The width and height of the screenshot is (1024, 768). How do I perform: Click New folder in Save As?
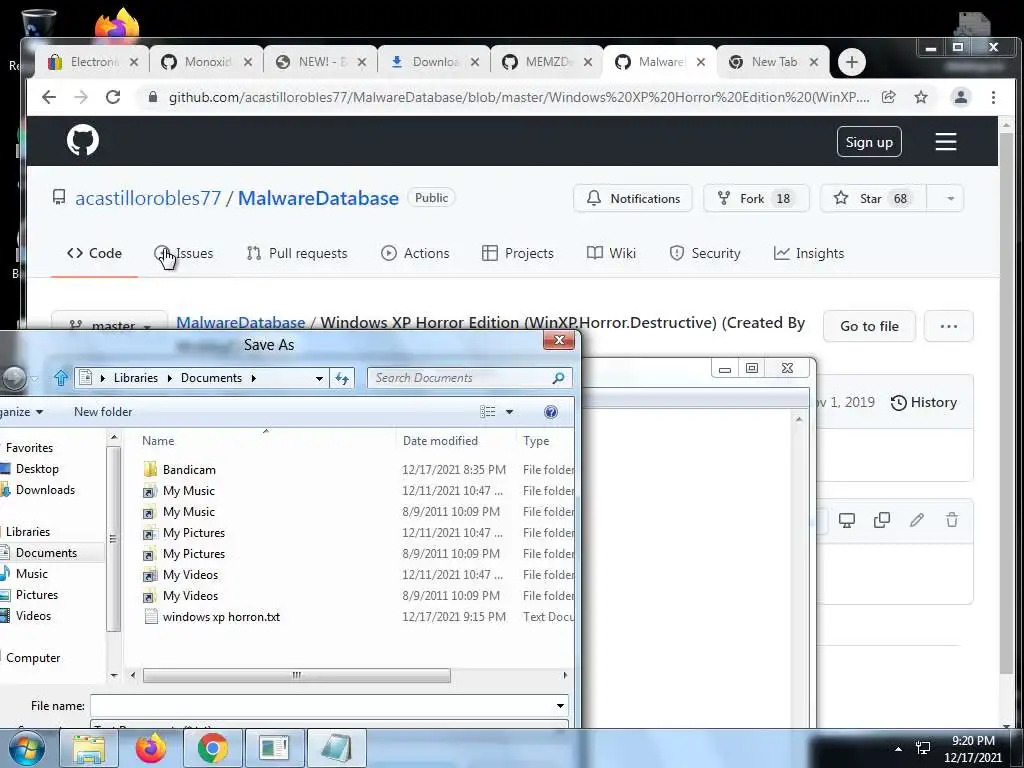(103, 412)
